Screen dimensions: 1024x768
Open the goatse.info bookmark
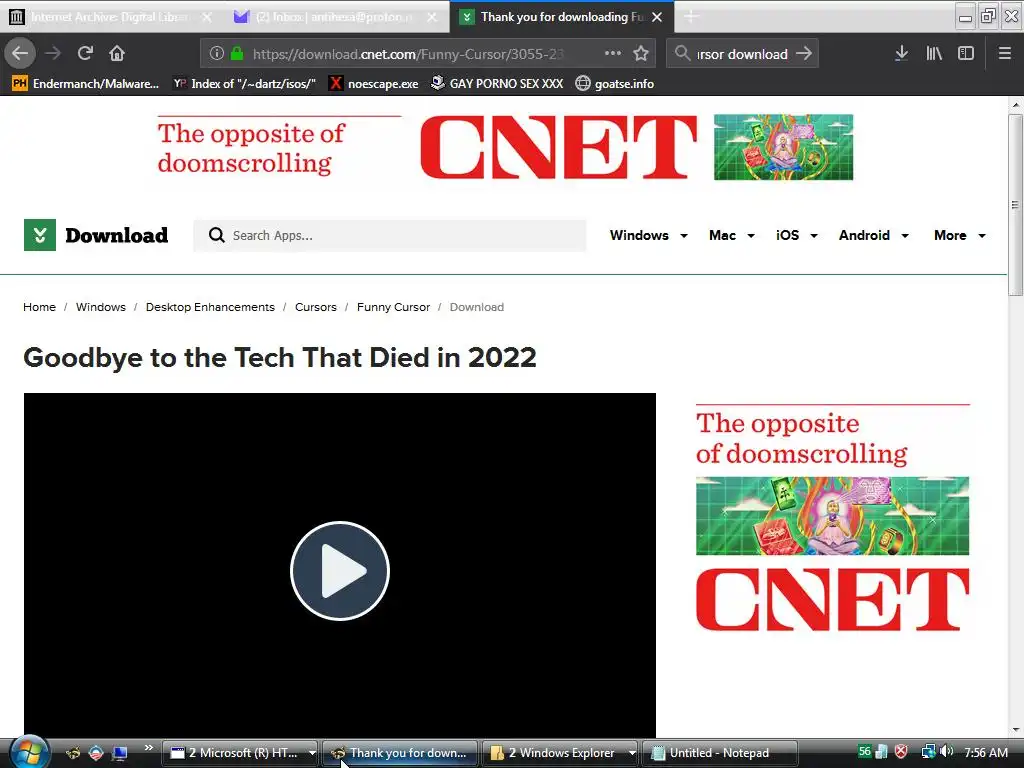(615, 84)
